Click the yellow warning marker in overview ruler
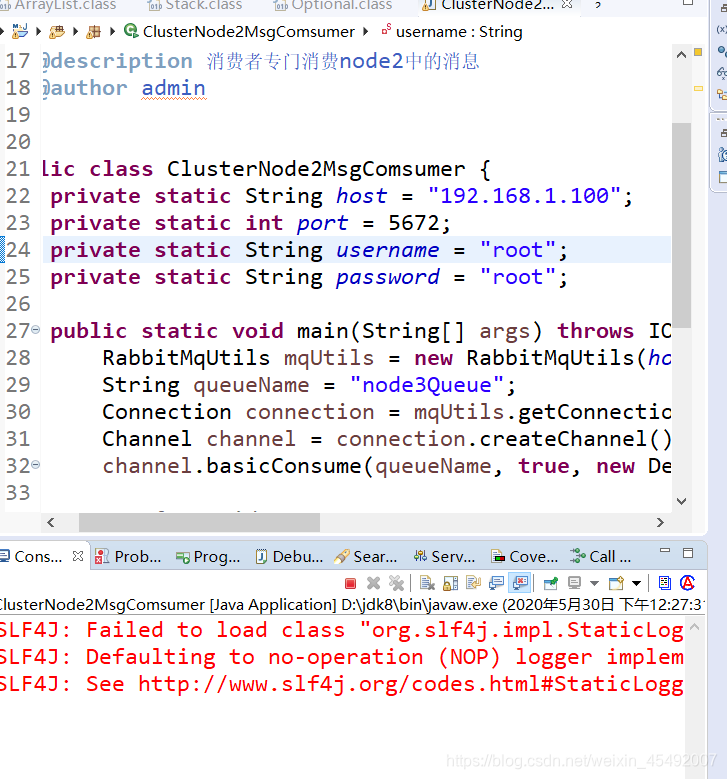This screenshot has width=727, height=779. [x=698, y=88]
